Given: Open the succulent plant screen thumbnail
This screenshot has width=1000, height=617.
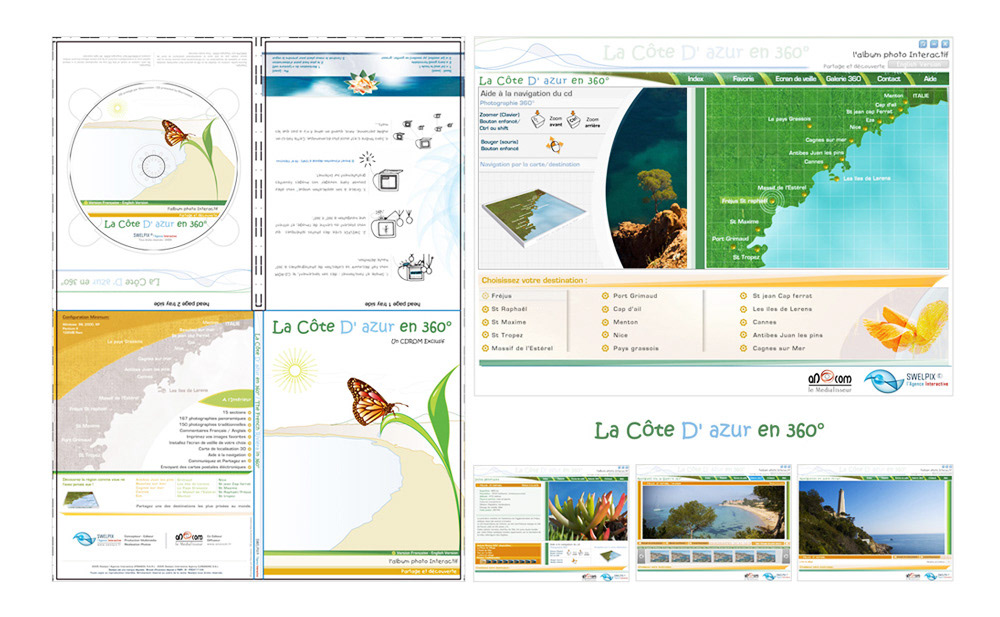Looking at the screenshot, I should 551,523.
